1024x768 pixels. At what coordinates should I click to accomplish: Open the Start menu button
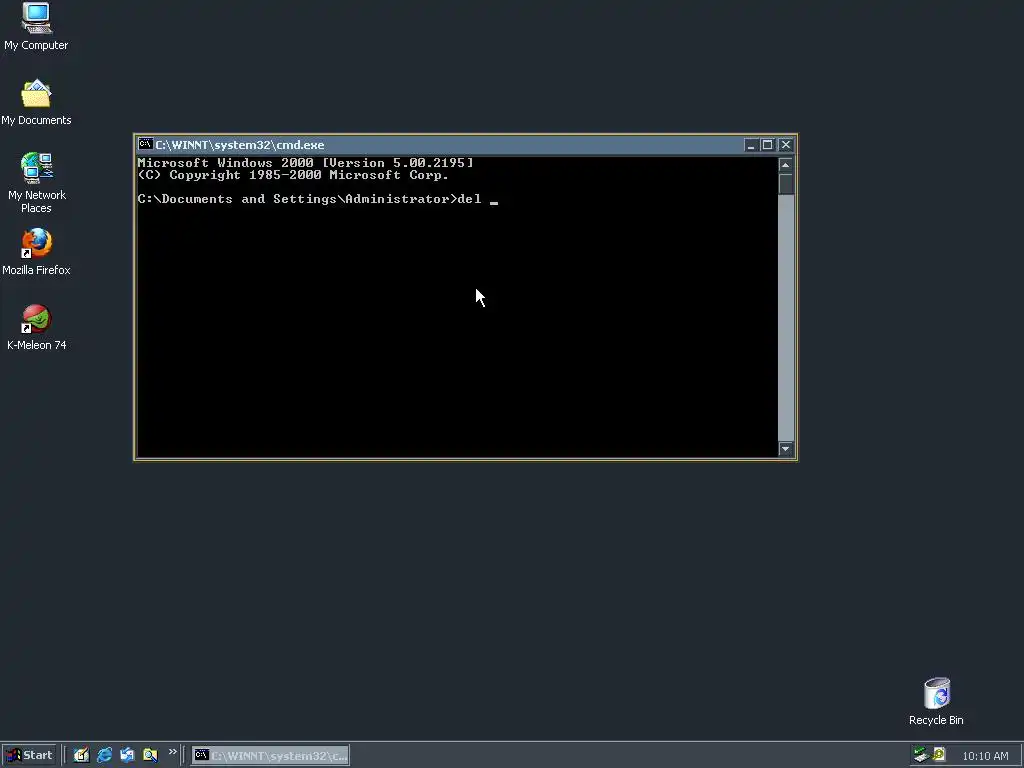[29, 755]
